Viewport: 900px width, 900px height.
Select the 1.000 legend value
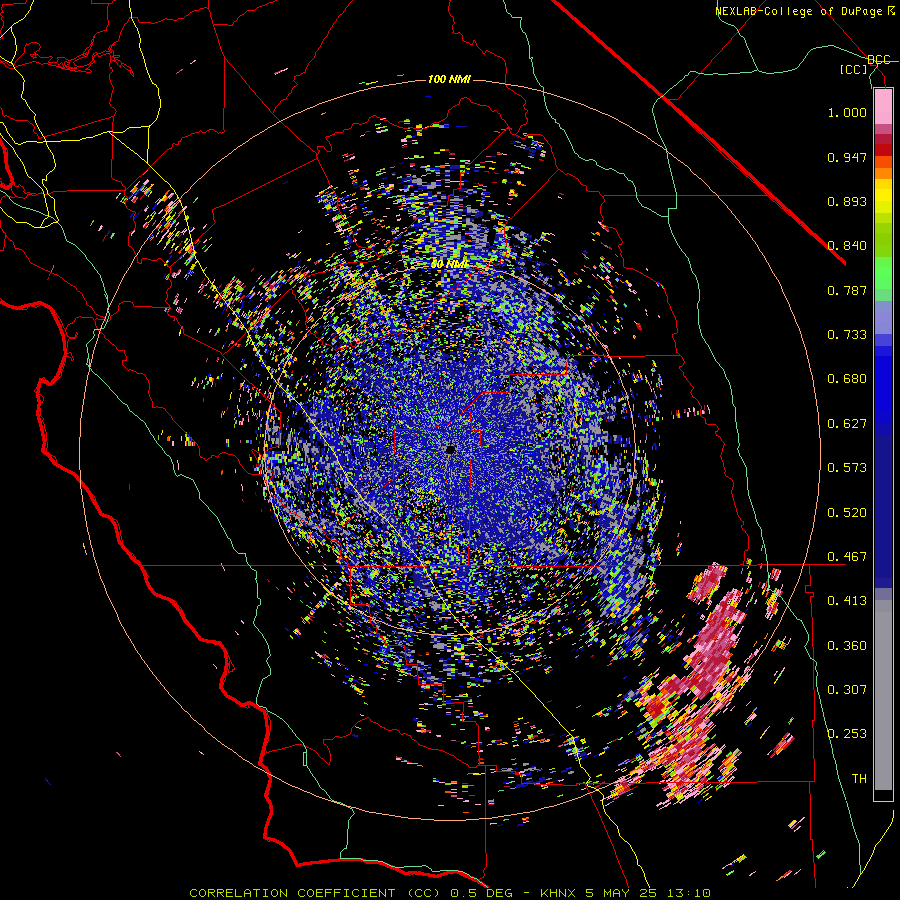847,112
